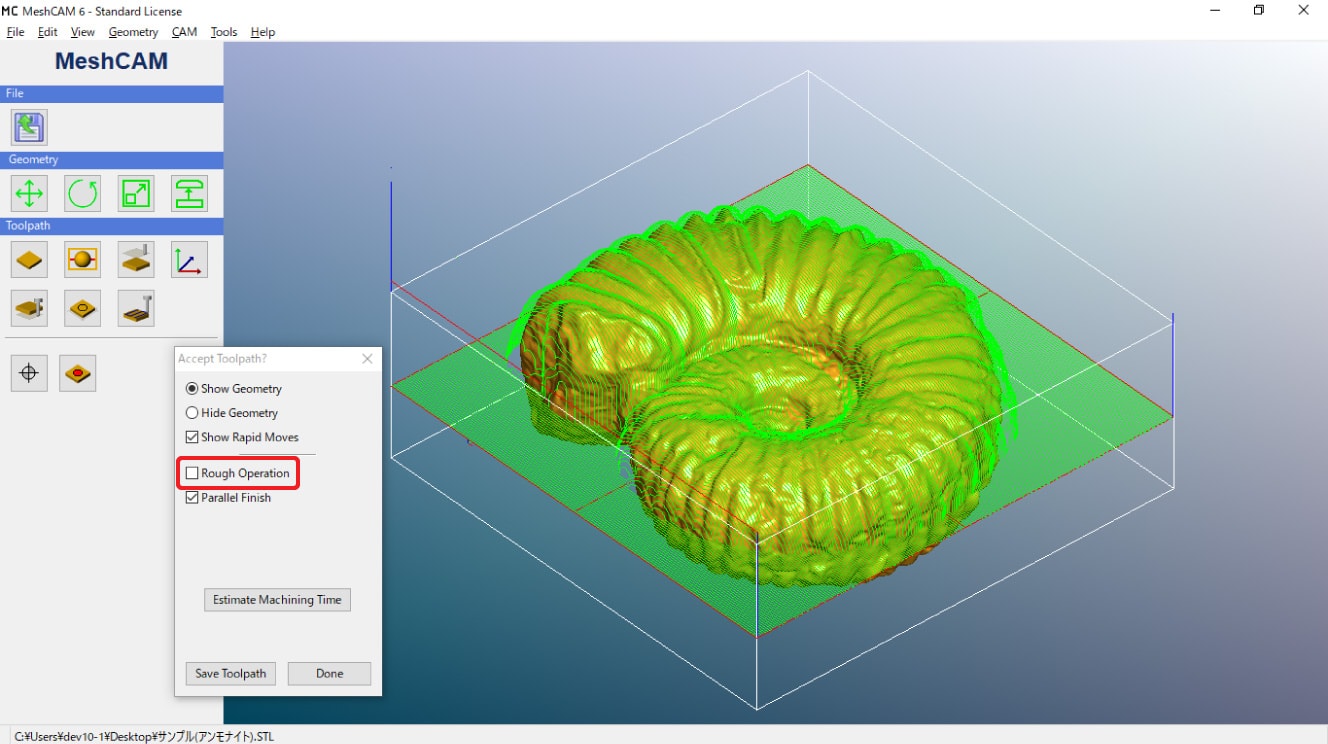
Task: Enable the Rough Operation checkbox
Action: click(x=192, y=473)
